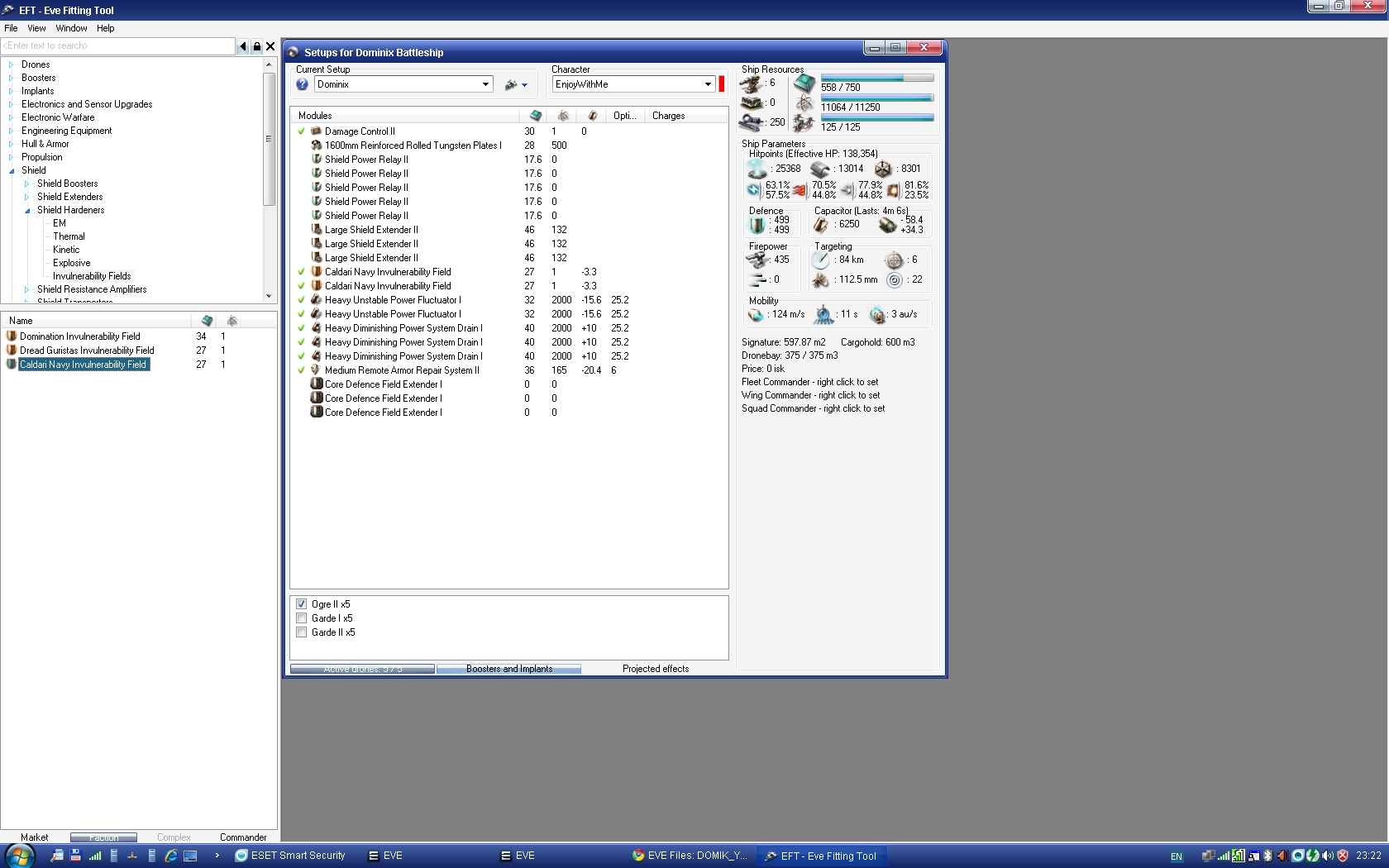Click the powergrid column header icon in Modules list
This screenshot has width=1389, height=868.
click(x=563, y=116)
